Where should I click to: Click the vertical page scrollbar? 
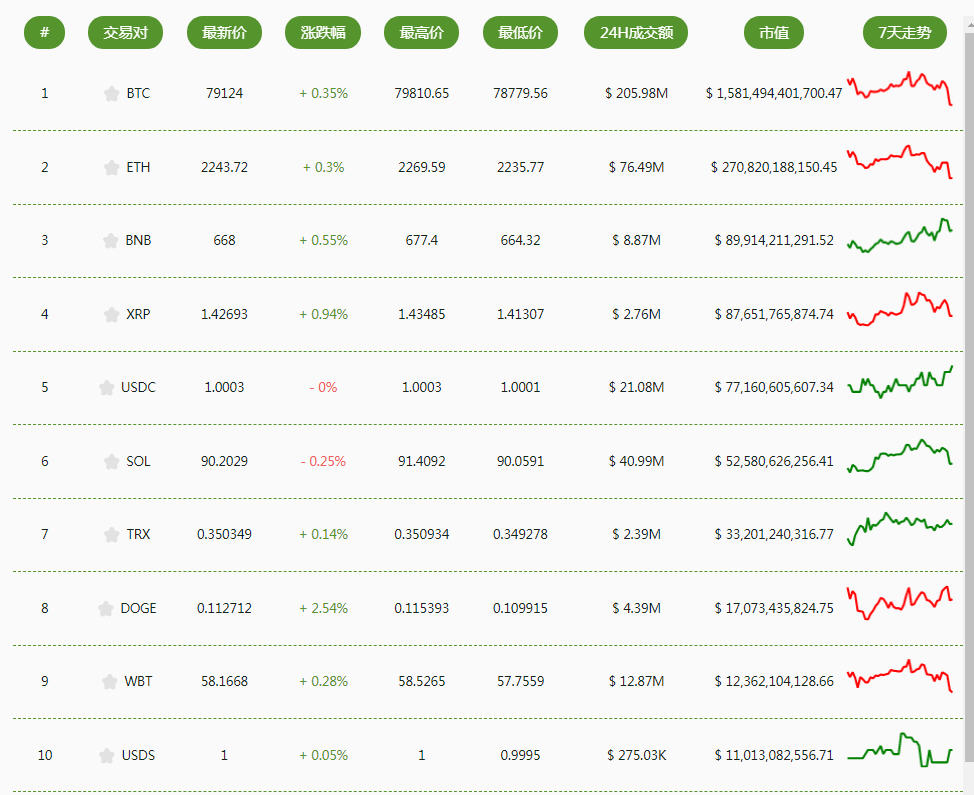(x=969, y=398)
